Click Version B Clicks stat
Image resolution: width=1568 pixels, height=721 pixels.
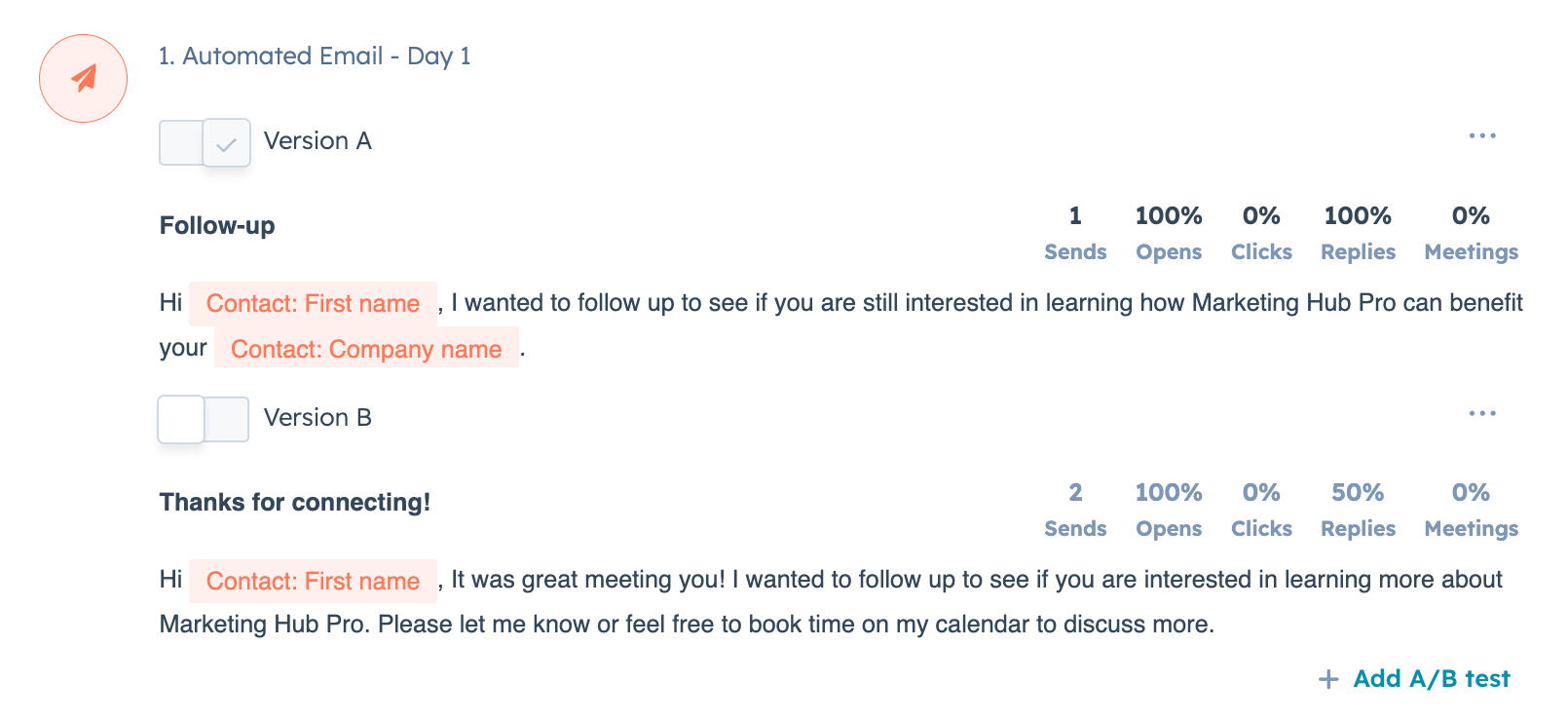(x=1261, y=510)
